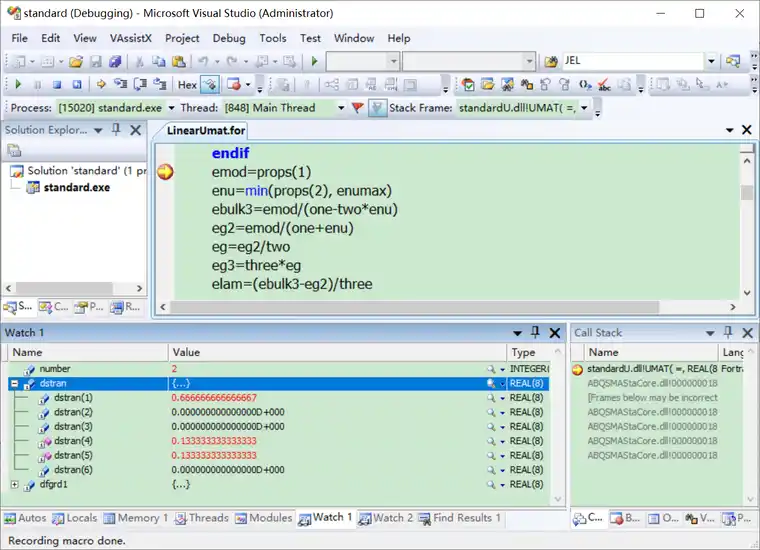Open the File menu
The width and height of the screenshot is (760, 550).
(x=19, y=38)
